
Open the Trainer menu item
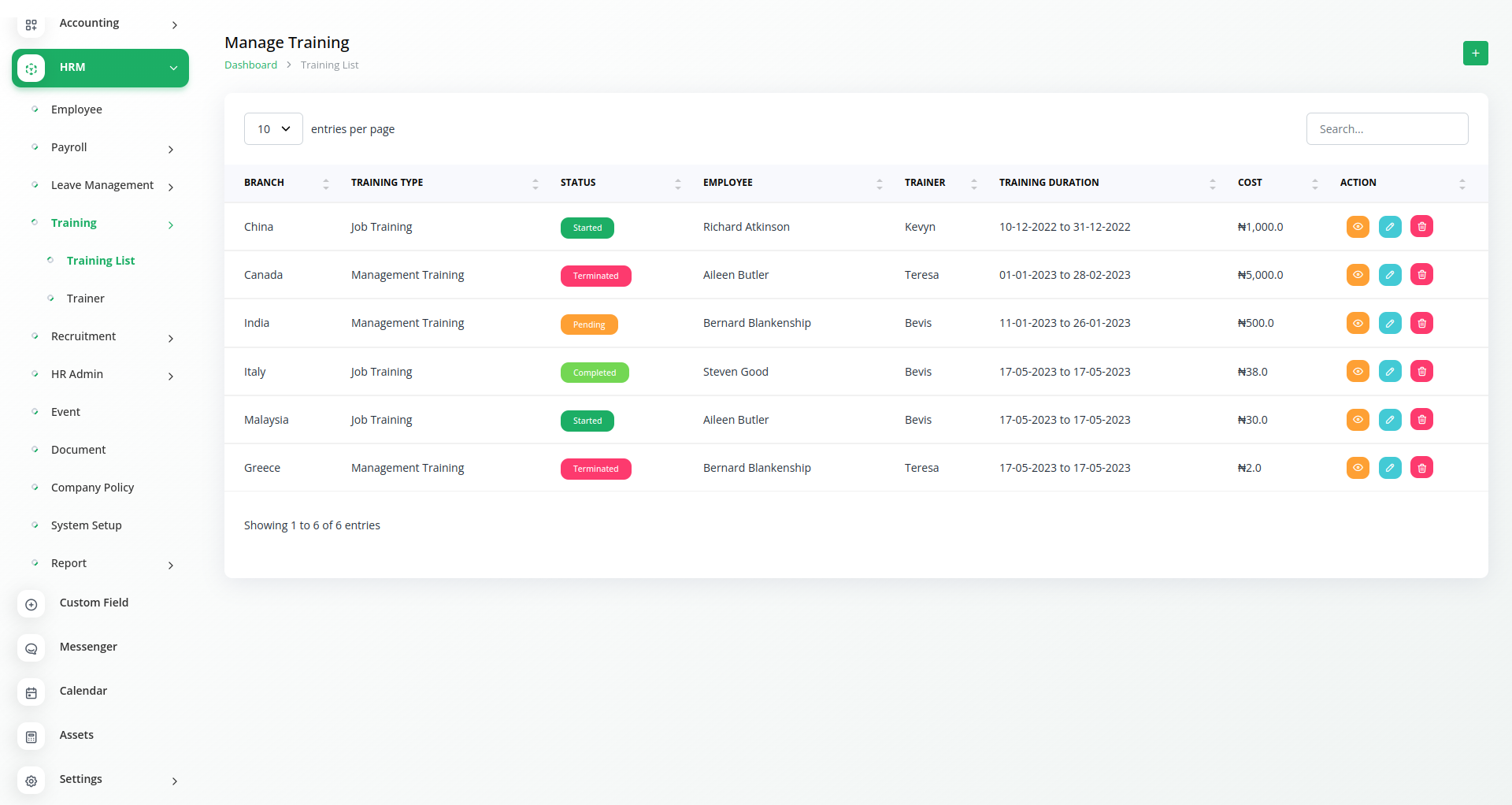pos(85,299)
